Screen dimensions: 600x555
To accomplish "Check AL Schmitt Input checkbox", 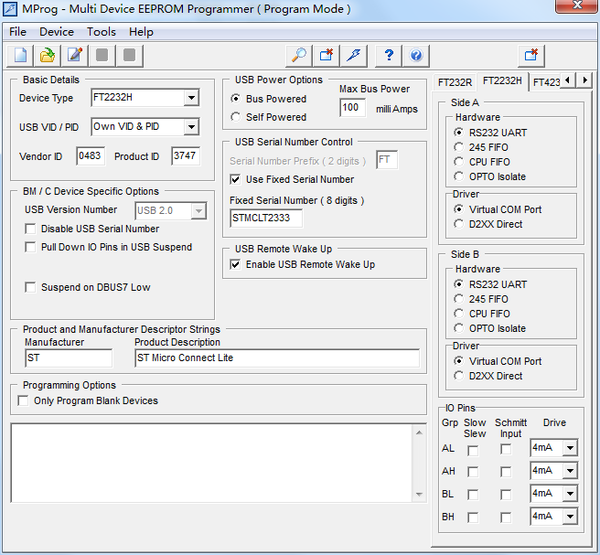I will click(x=505, y=449).
